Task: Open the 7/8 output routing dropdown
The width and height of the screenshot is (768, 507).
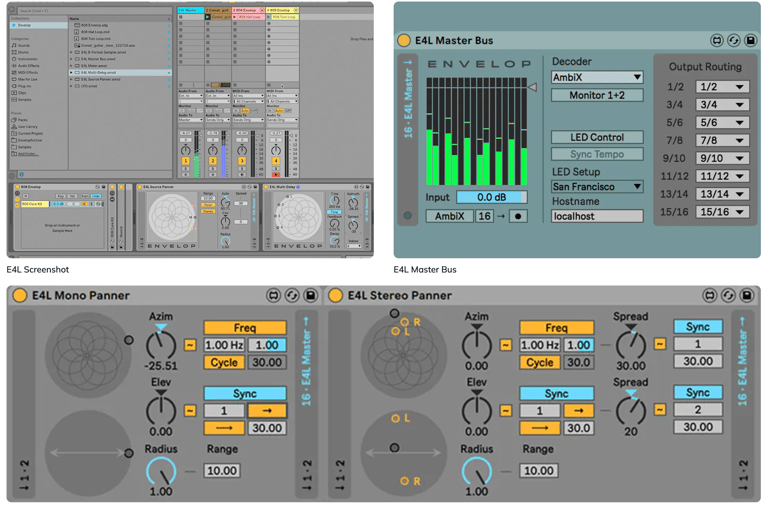Action: pos(722,140)
